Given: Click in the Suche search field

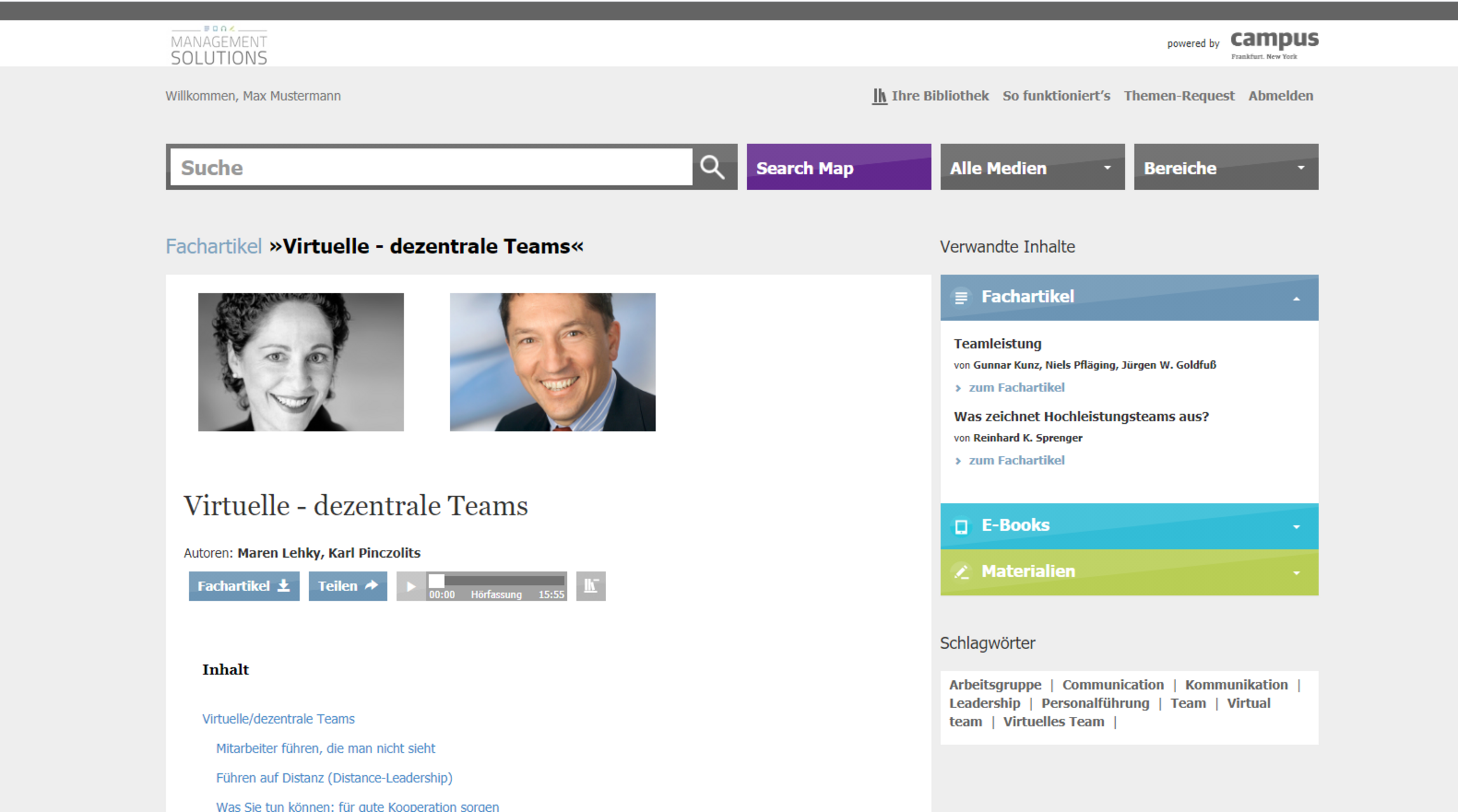Looking at the screenshot, I should (x=431, y=167).
